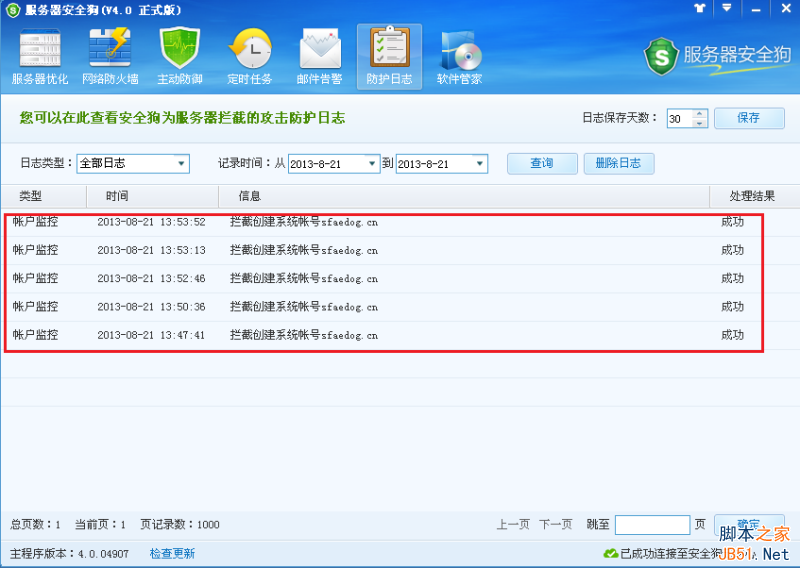
Task: Click the 保存 save button
Action: tap(749, 118)
